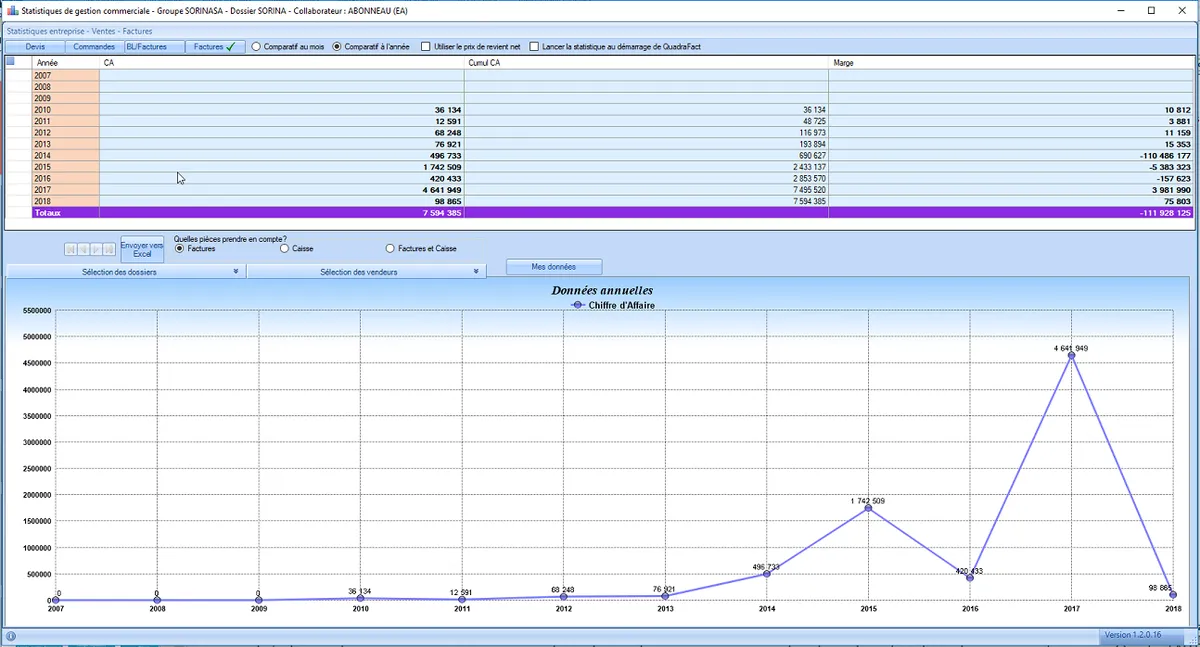Click the previous-record navigation arrow
The height and width of the screenshot is (647, 1200).
[83, 248]
